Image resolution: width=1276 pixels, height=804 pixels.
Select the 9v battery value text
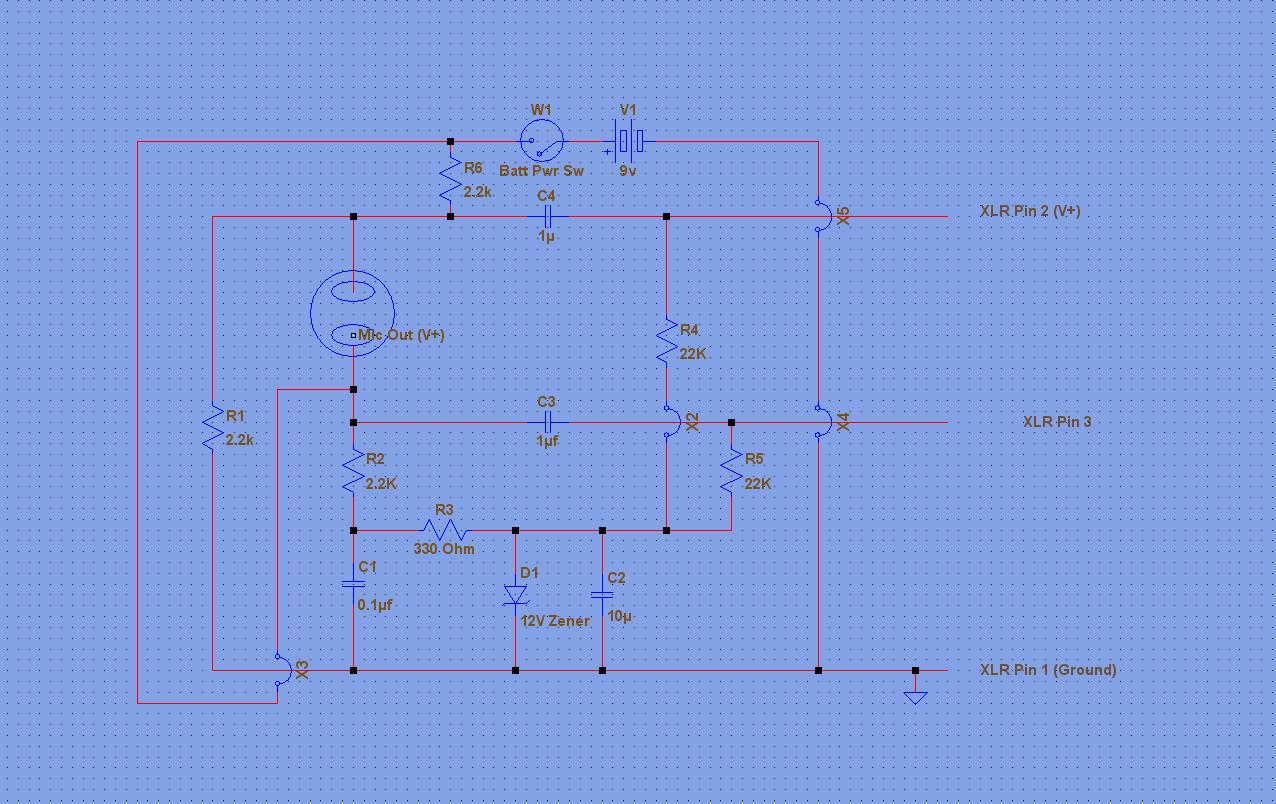pyautogui.click(x=628, y=171)
